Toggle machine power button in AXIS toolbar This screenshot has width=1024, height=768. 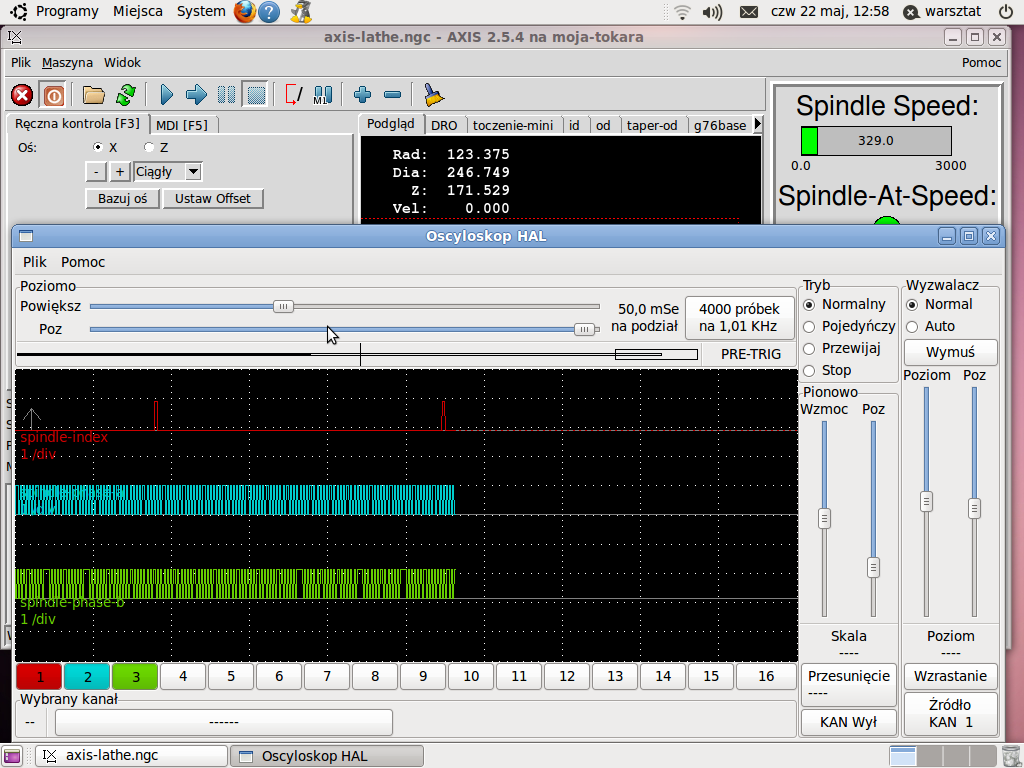pyautogui.click(x=54, y=95)
